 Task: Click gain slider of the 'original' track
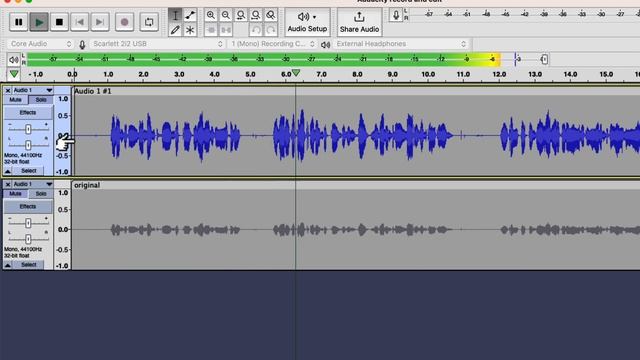pyautogui.click(x=28, y=223)
